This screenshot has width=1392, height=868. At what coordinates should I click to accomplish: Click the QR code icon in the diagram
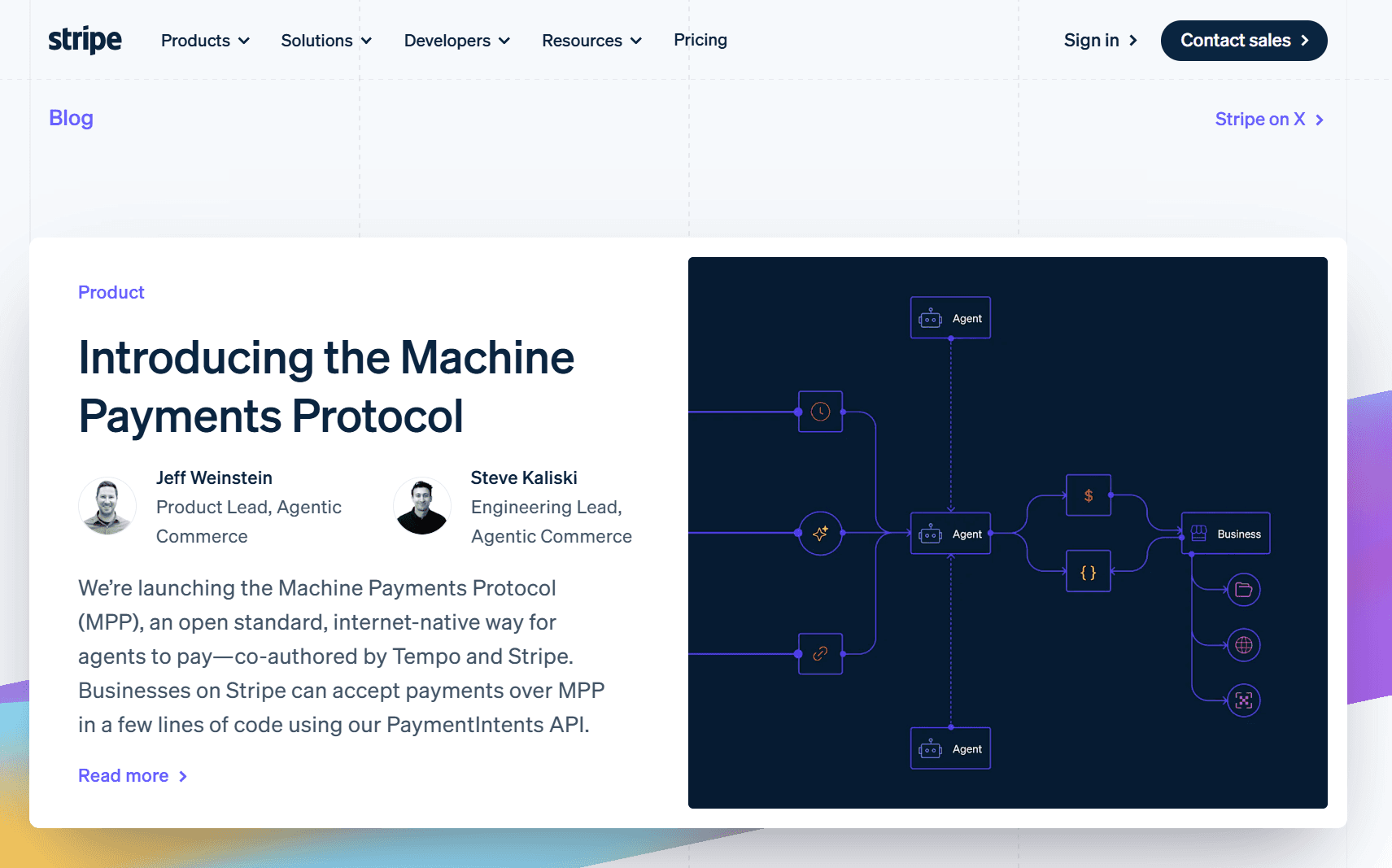coord(1244,700)
